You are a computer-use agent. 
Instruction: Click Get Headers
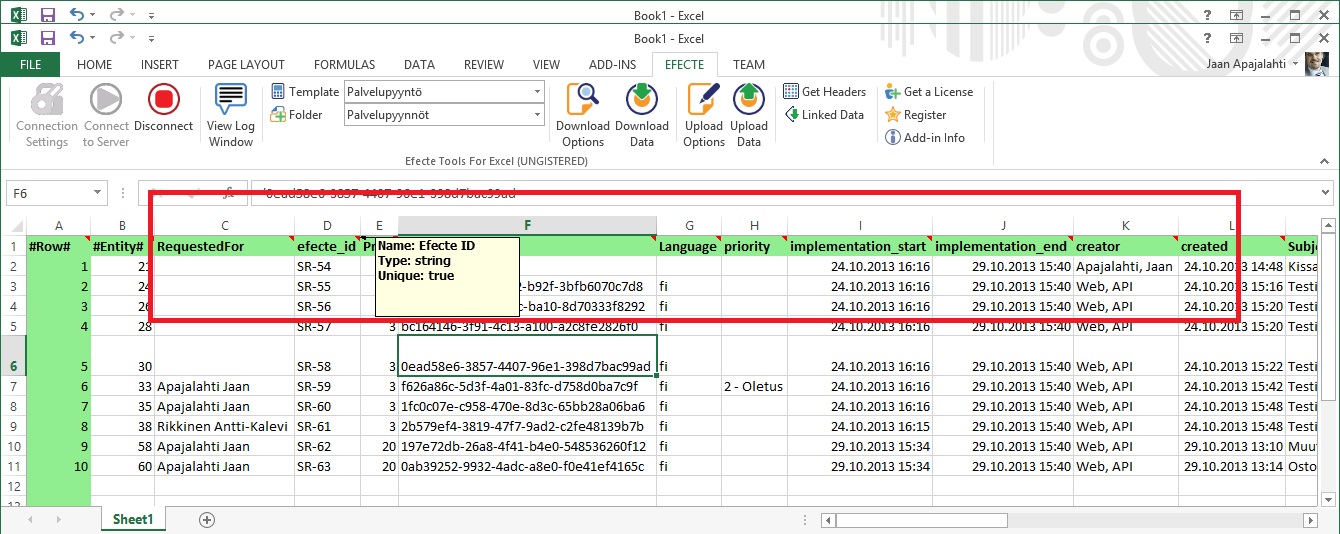pos(824,92)
